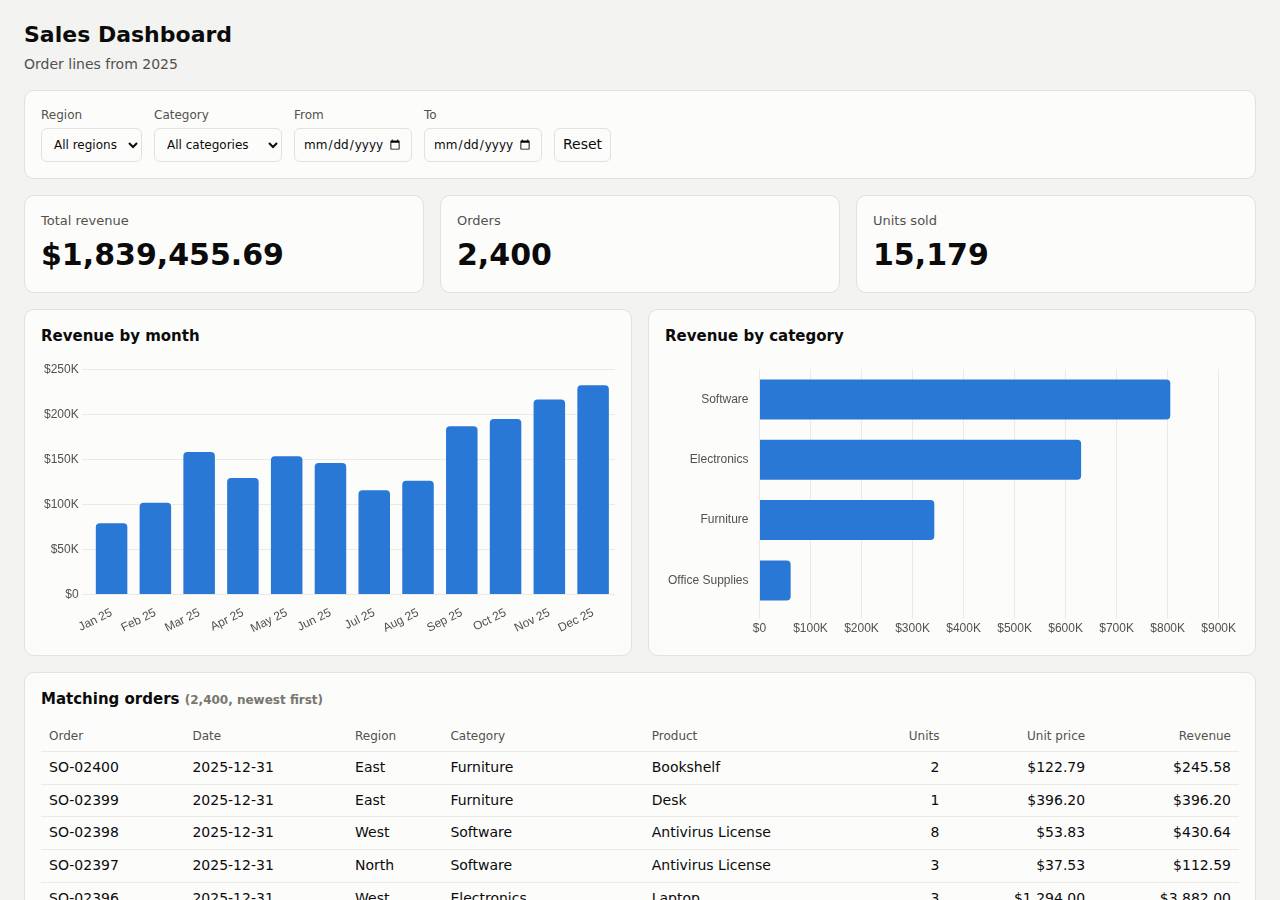Click the Units sold value 15,179
Screen dimensions: 1280x900
[x=931, y=255]
